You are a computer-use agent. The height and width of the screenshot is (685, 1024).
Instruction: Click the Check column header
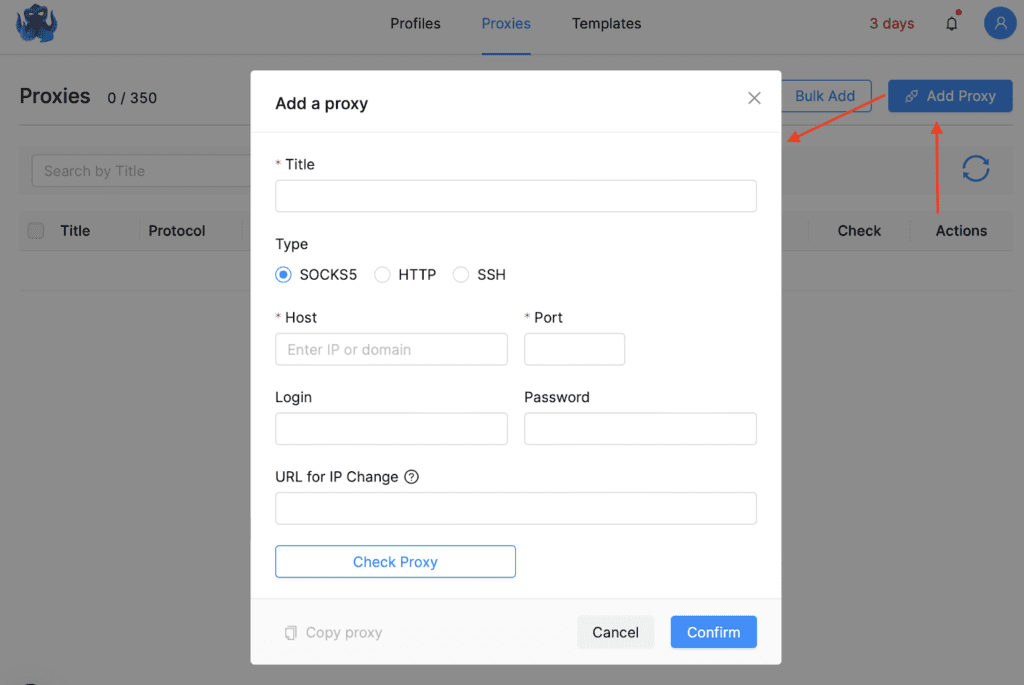(859, 231)
